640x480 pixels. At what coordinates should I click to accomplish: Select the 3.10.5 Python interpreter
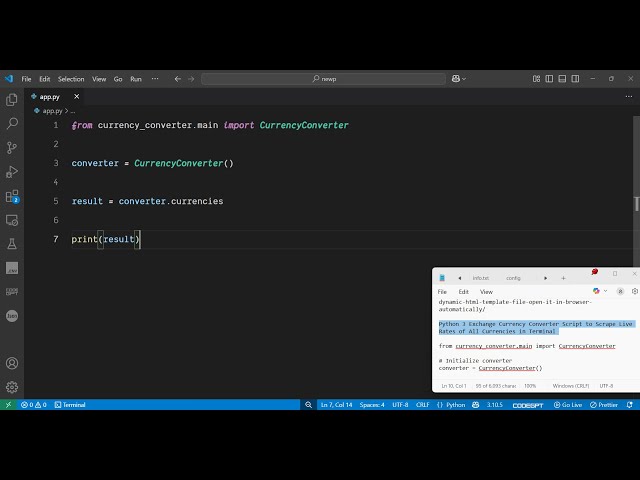(494, 404)
